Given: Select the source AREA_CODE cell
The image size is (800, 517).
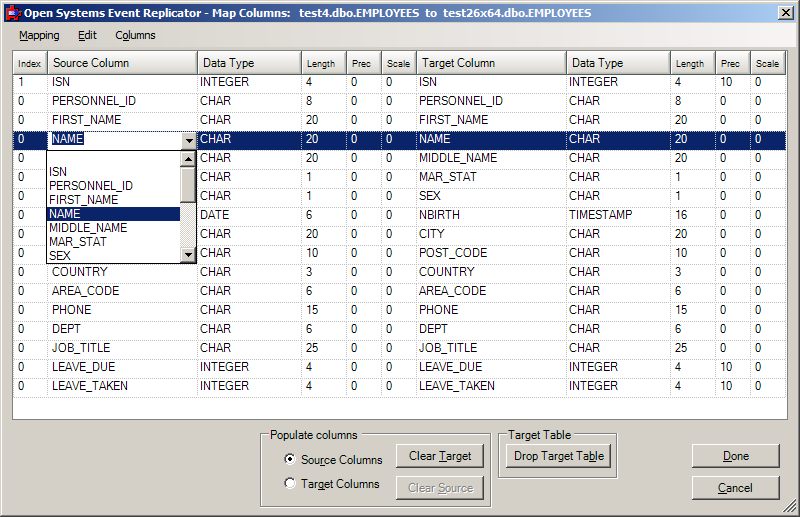Looking at the screenshot, I should 122,291.
